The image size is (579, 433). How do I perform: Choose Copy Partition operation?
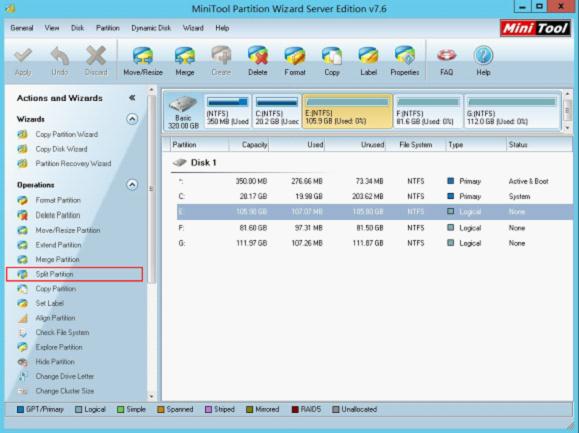(55, 289)
